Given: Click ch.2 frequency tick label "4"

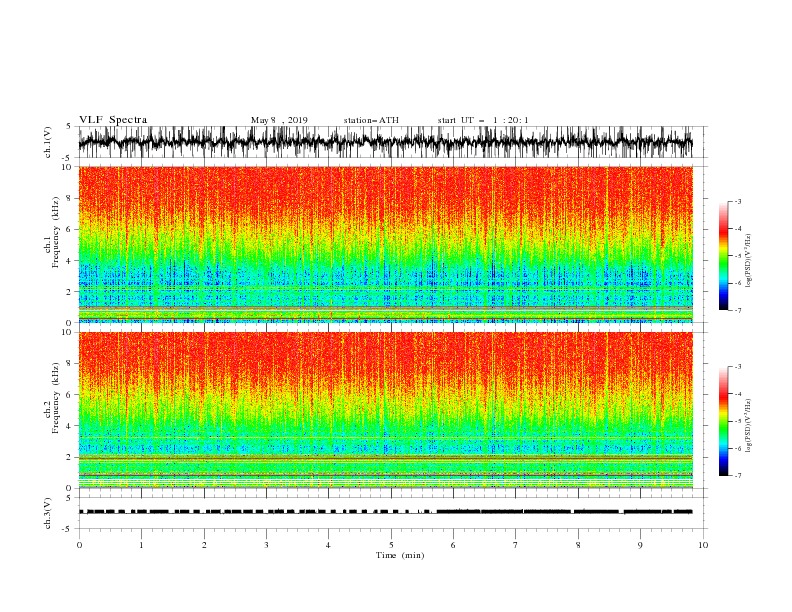Looking at the screenshot, I should point(69,426).
